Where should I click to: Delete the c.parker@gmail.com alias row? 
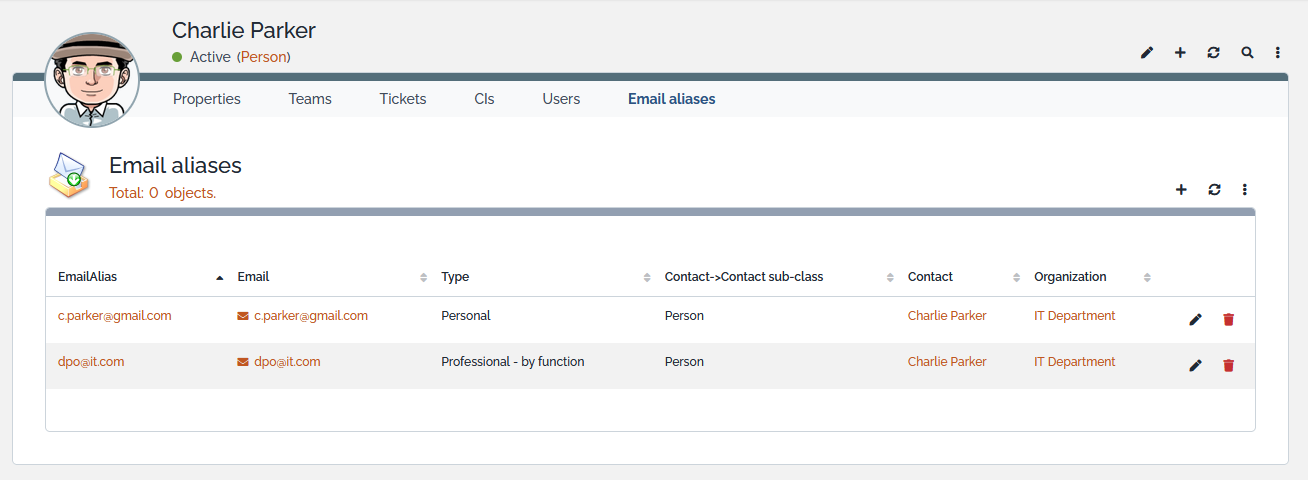point(1228,320)
